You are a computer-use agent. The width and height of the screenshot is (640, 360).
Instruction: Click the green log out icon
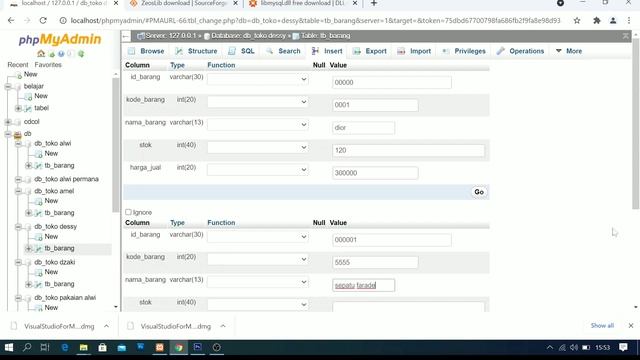(x=52, y=54)
